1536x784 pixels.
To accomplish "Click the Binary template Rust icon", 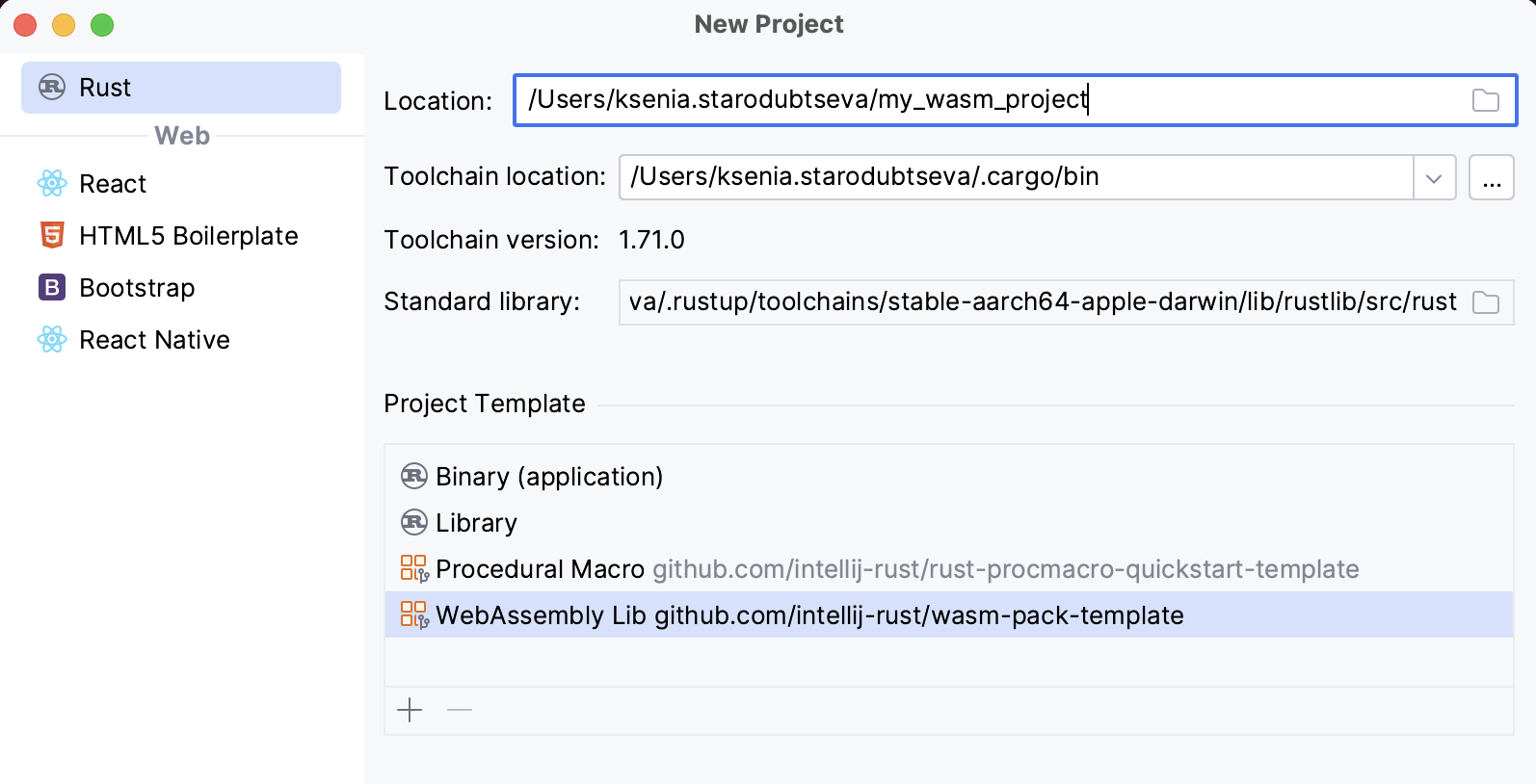I will 414,476.
